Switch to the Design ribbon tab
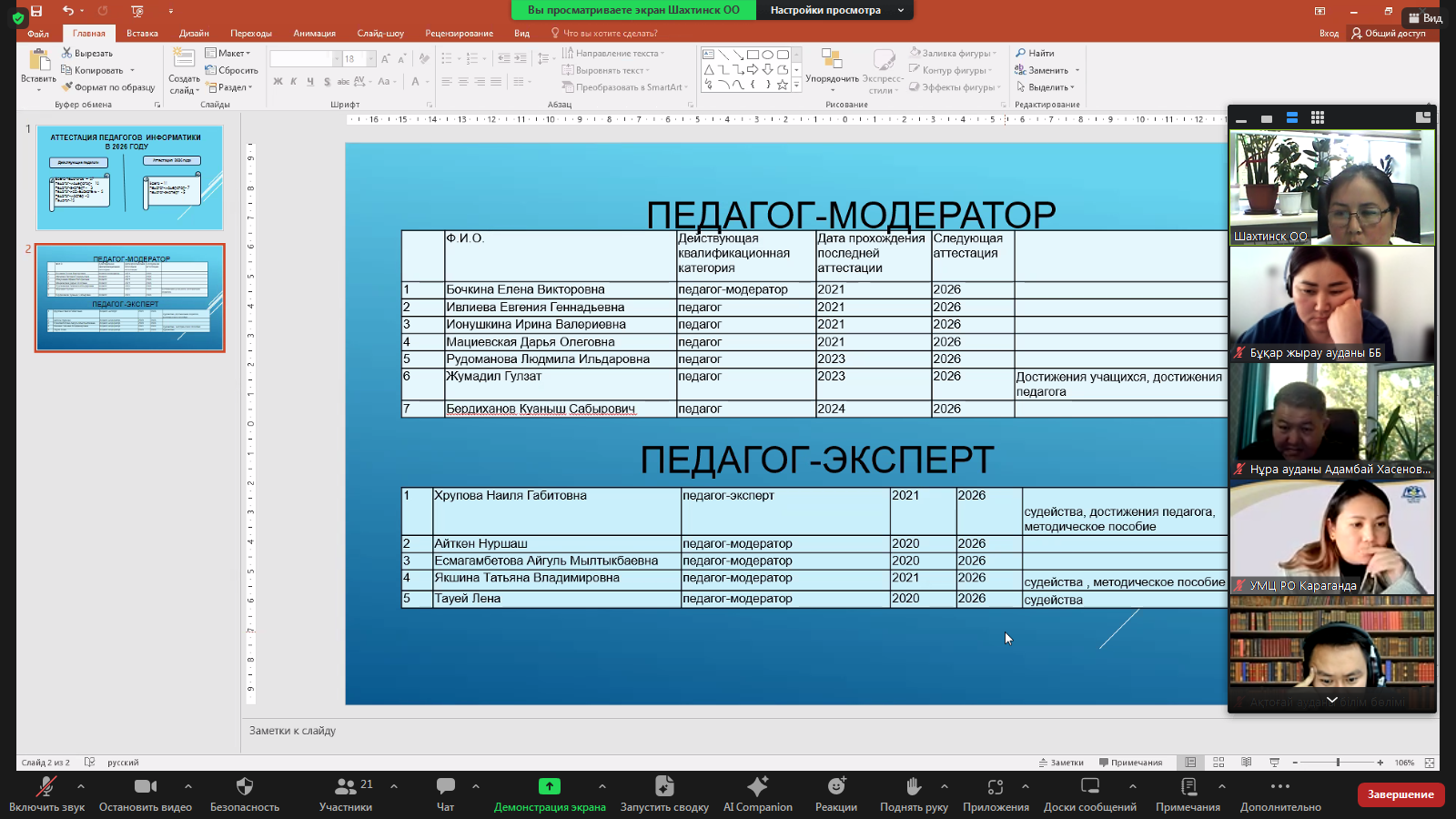Viewport: 1456px width, 819px height. 194,34
